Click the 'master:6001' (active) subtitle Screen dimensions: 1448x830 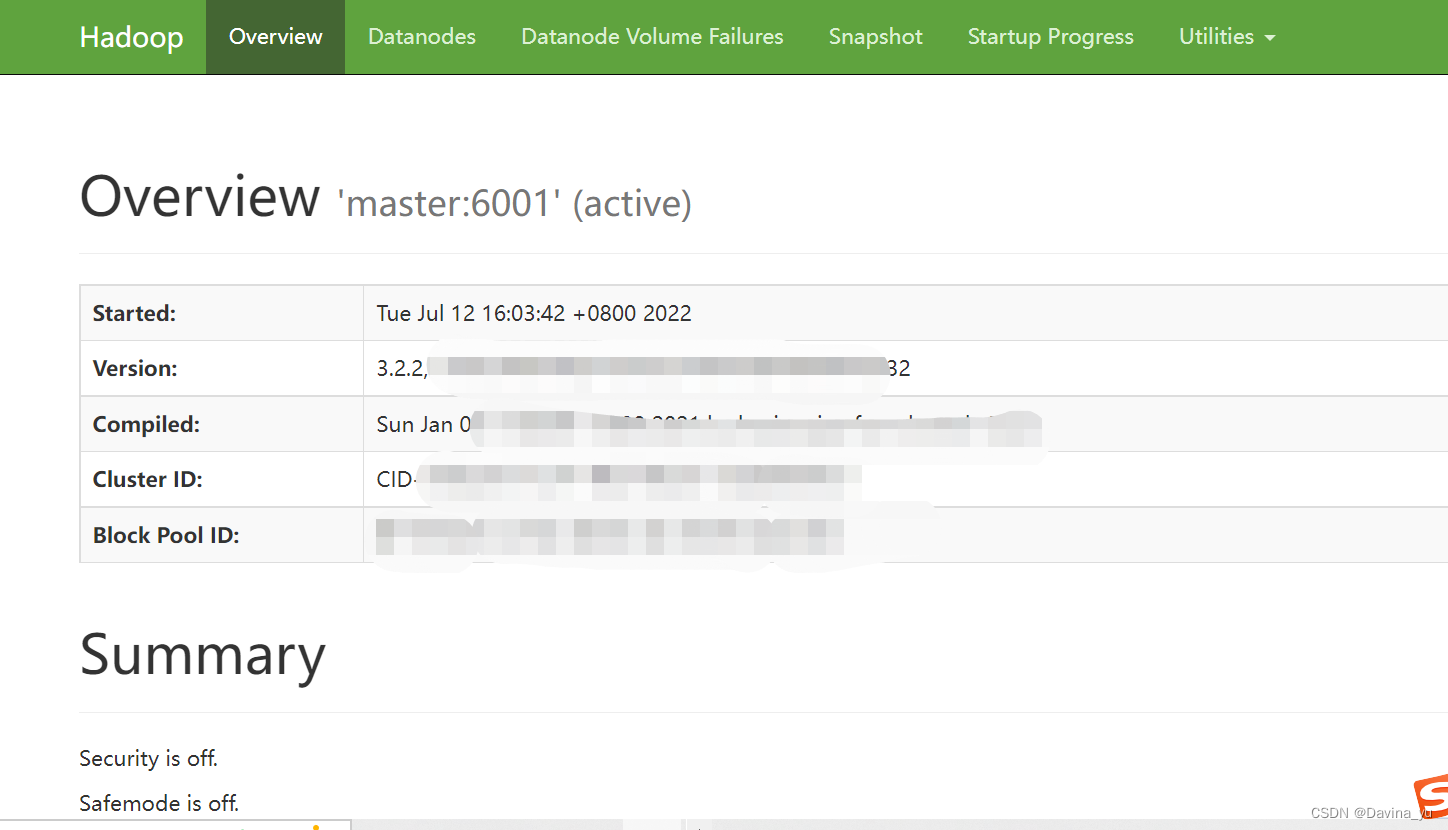(x=515, y=204)
